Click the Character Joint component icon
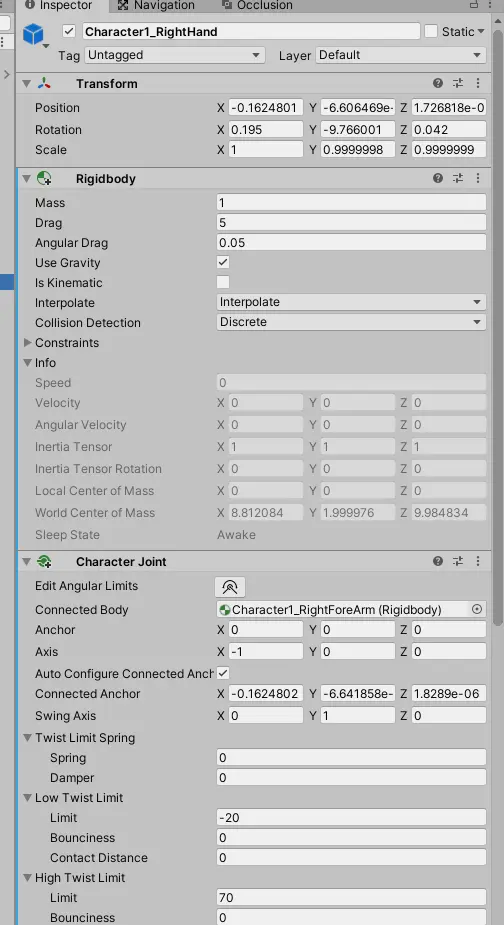This screenshot has height=925, width=504. coord(44,561)
